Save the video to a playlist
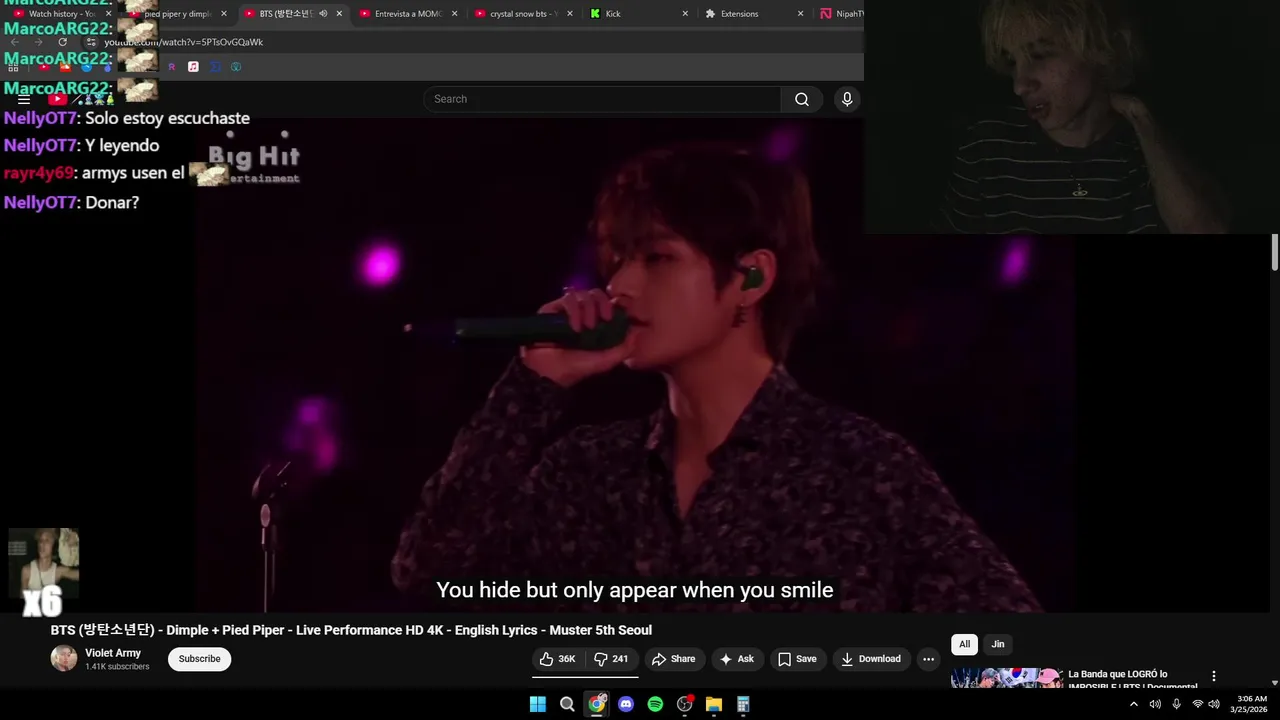 [797, 659]
